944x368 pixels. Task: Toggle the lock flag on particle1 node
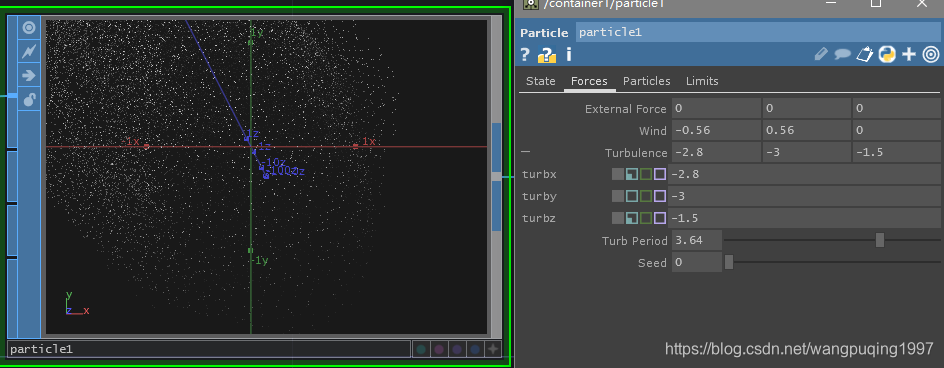pos(29,99)
